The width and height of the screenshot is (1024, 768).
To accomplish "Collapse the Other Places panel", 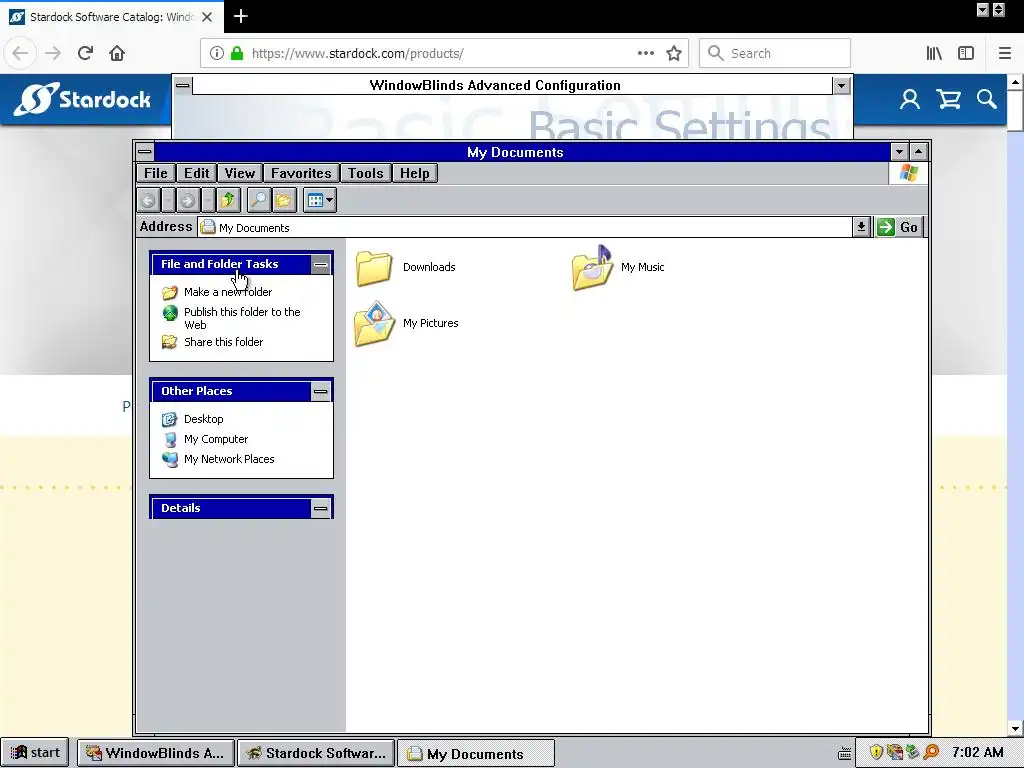I will click(320, 392).
